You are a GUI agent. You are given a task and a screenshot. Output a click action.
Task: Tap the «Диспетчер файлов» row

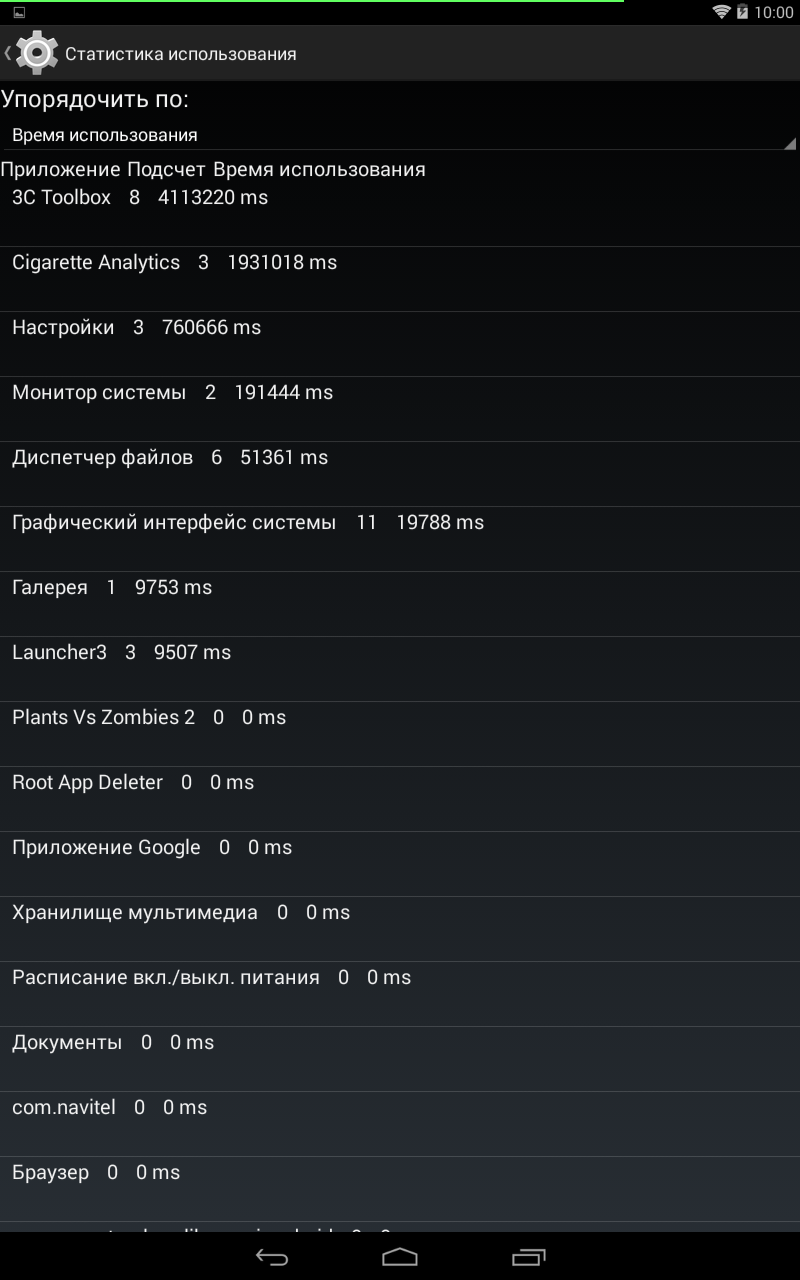coord(400,473)
